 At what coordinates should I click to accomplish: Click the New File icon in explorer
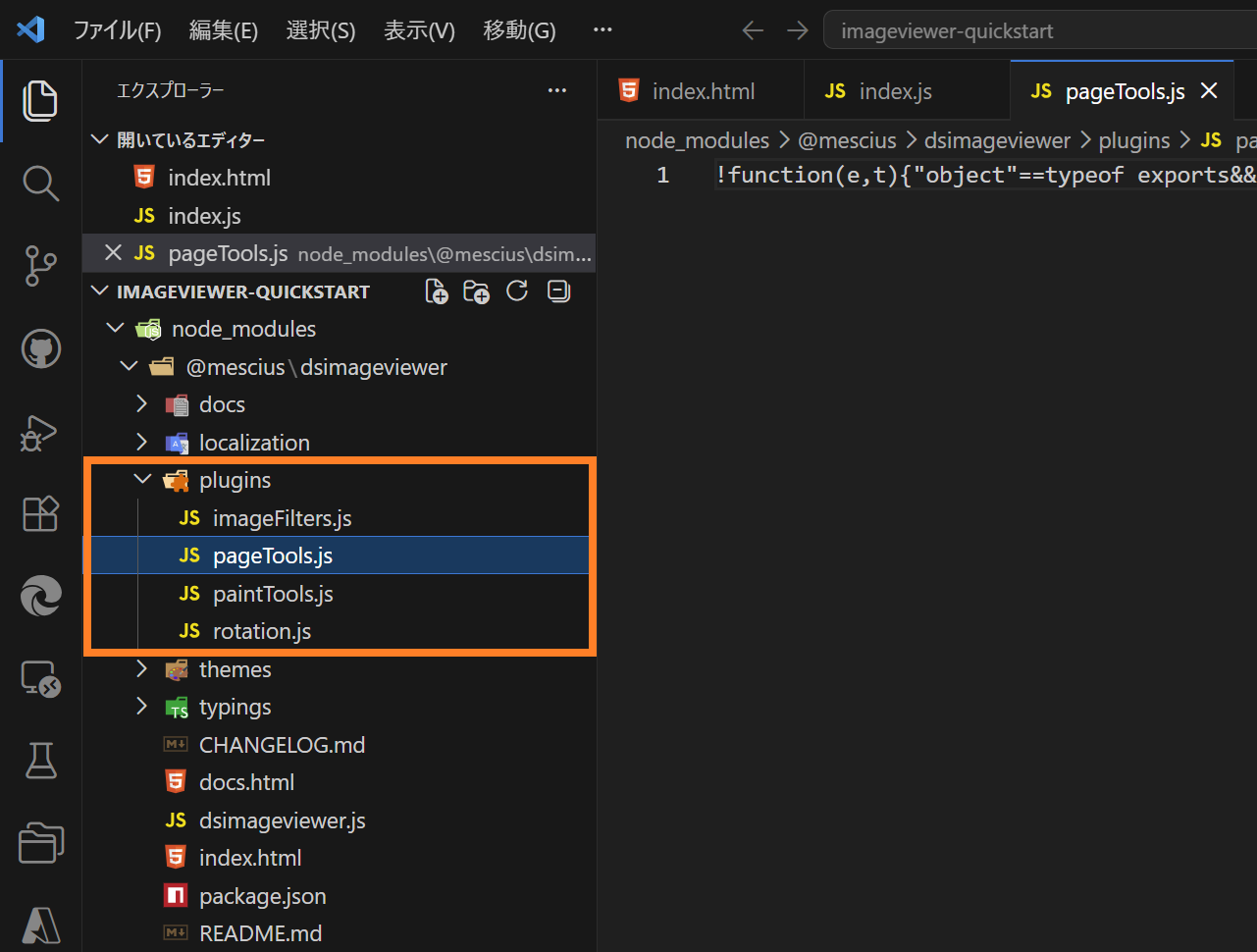pyautogui.click(x=437, y=291)
